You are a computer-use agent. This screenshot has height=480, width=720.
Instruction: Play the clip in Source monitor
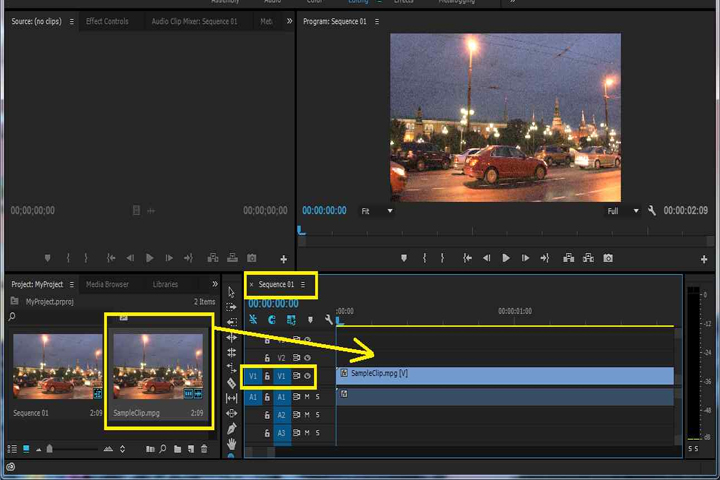coord(150,258)
